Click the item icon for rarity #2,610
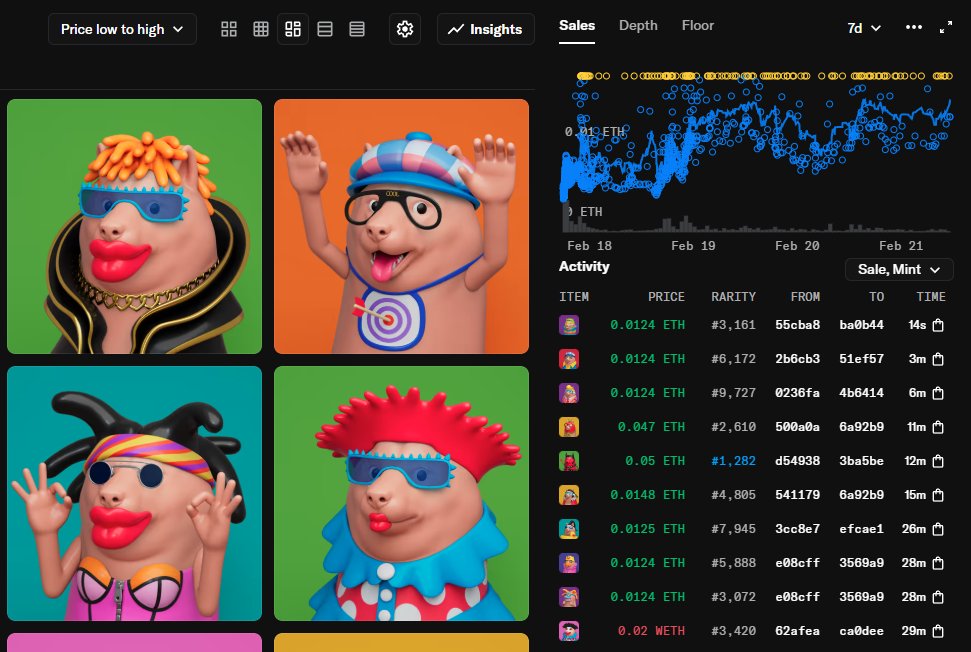This screenshot has height=652, width=971. tap(569, 427)
